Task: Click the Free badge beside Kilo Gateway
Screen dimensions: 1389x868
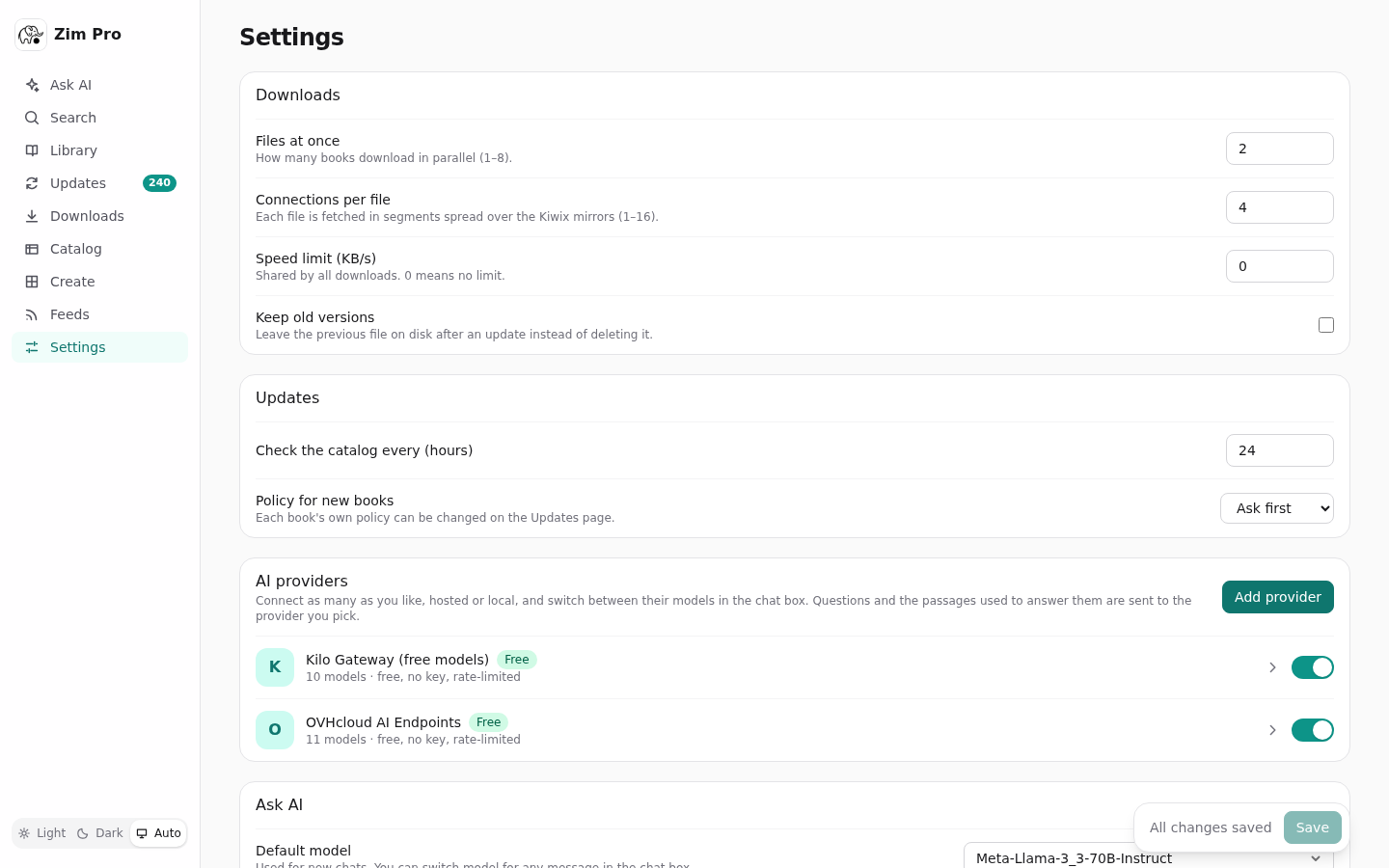Action: click(x=517, y=660)
